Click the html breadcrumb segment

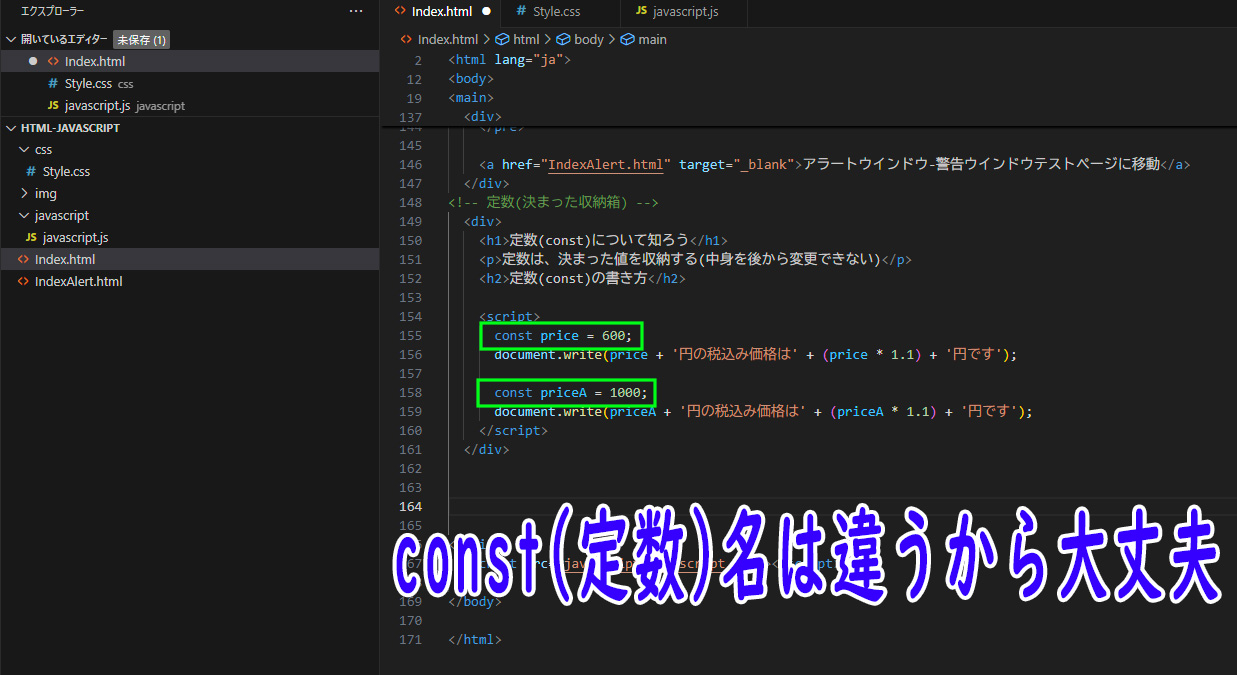526,40
